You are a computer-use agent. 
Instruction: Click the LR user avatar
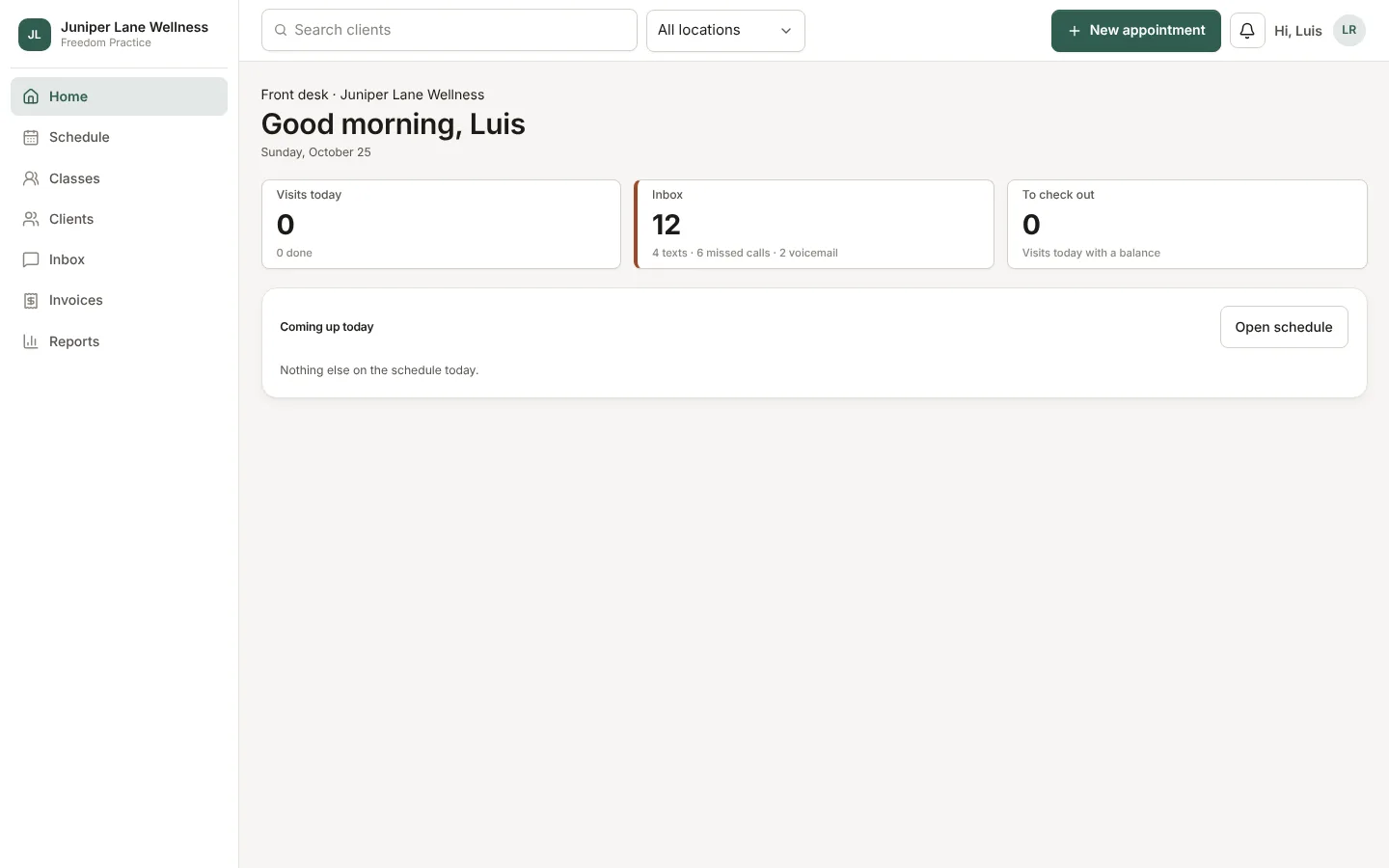click(1349, 31)
